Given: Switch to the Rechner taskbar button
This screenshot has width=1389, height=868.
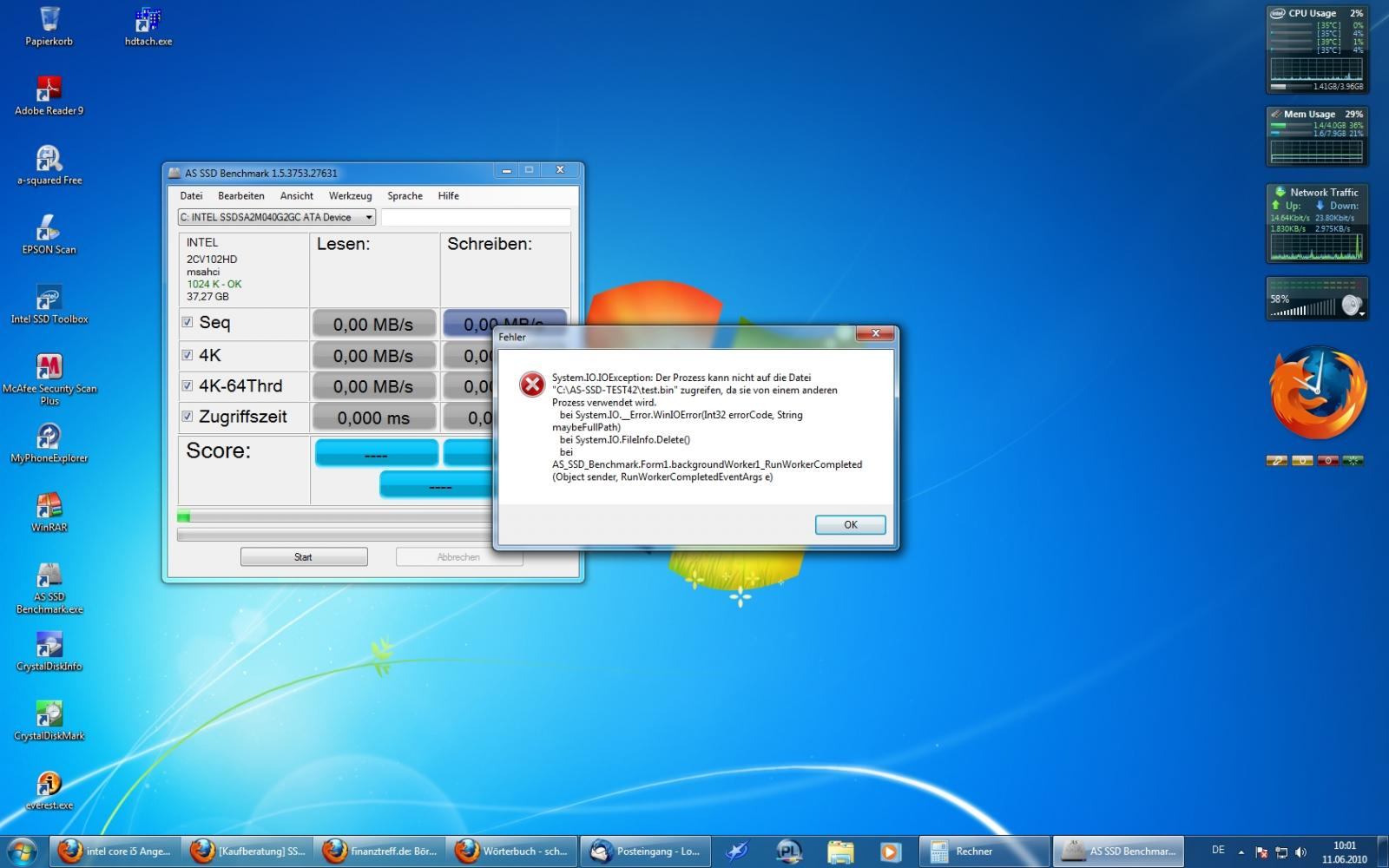Looking at the screenshot, I should [x=984, y=852].
